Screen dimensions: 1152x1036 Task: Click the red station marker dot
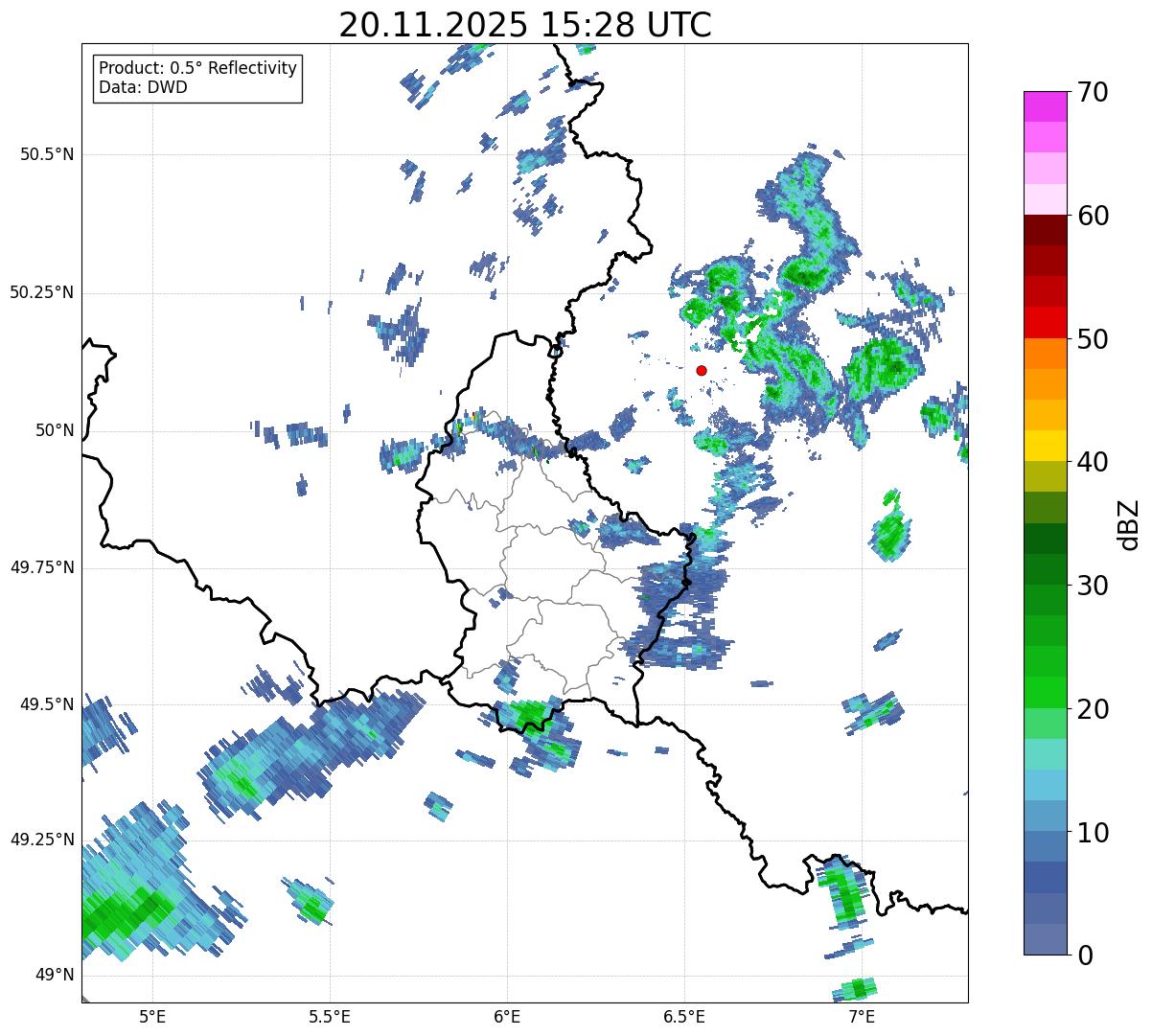(x=702, y=370)
